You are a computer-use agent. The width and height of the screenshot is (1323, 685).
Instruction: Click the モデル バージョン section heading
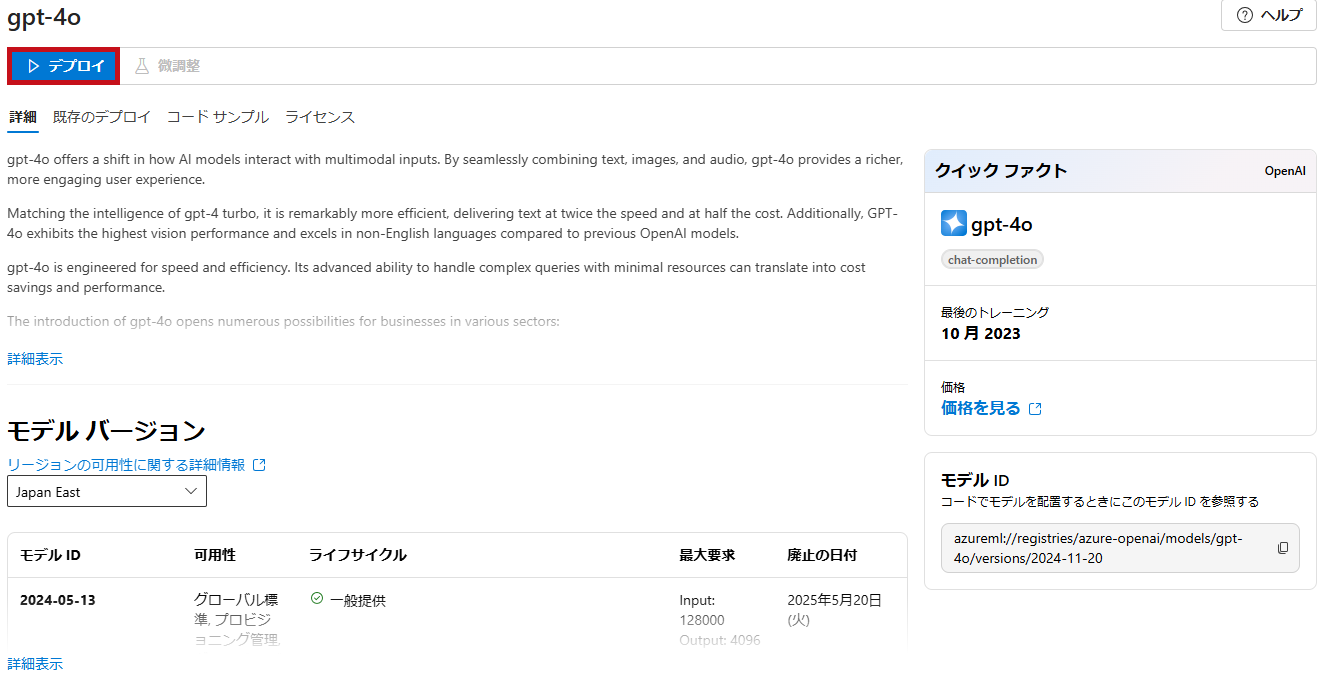pyautogui.click(x=106, y=431)
